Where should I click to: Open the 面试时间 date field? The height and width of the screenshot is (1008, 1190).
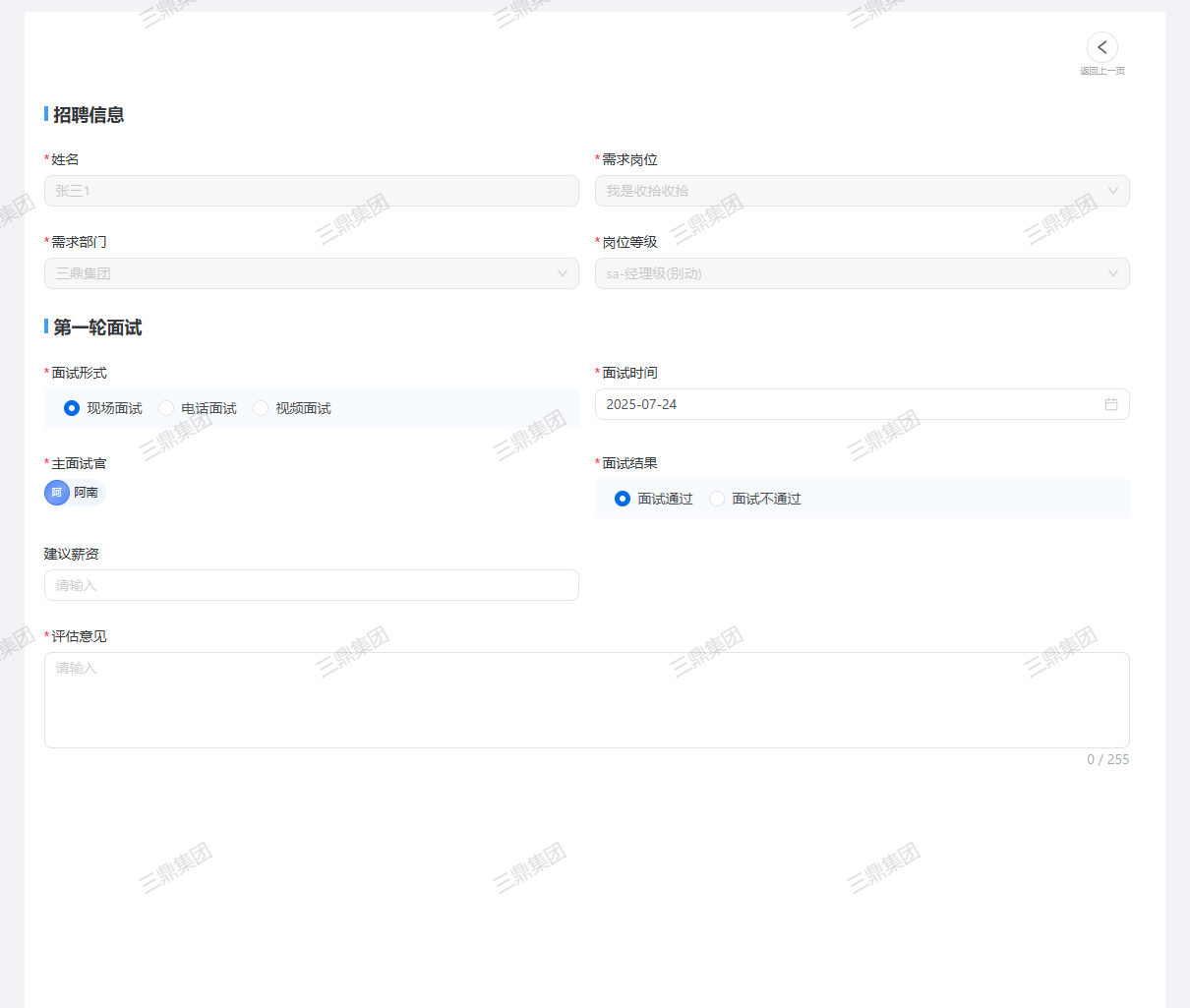(x=846, y=404)
